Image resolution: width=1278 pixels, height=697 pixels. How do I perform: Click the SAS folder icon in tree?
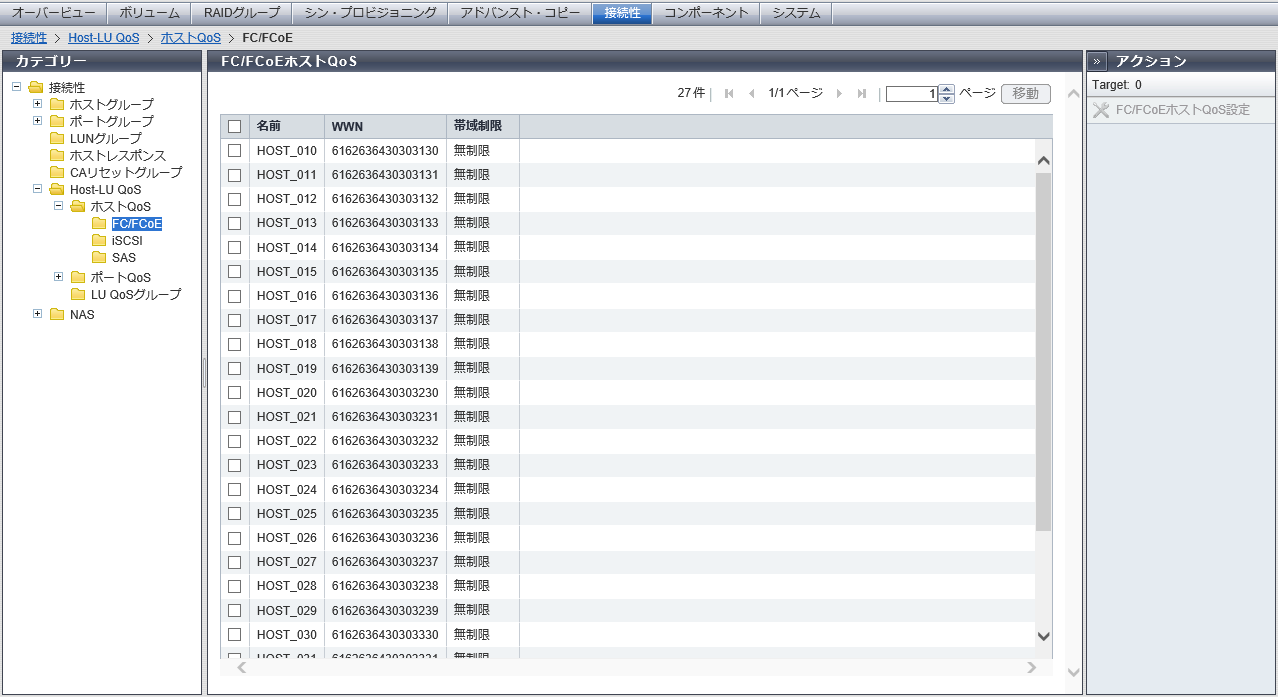98,258
